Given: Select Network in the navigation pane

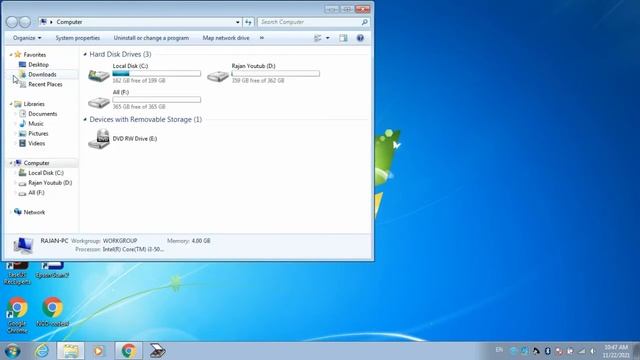Looking at the screenshot, I should [34, 212].
